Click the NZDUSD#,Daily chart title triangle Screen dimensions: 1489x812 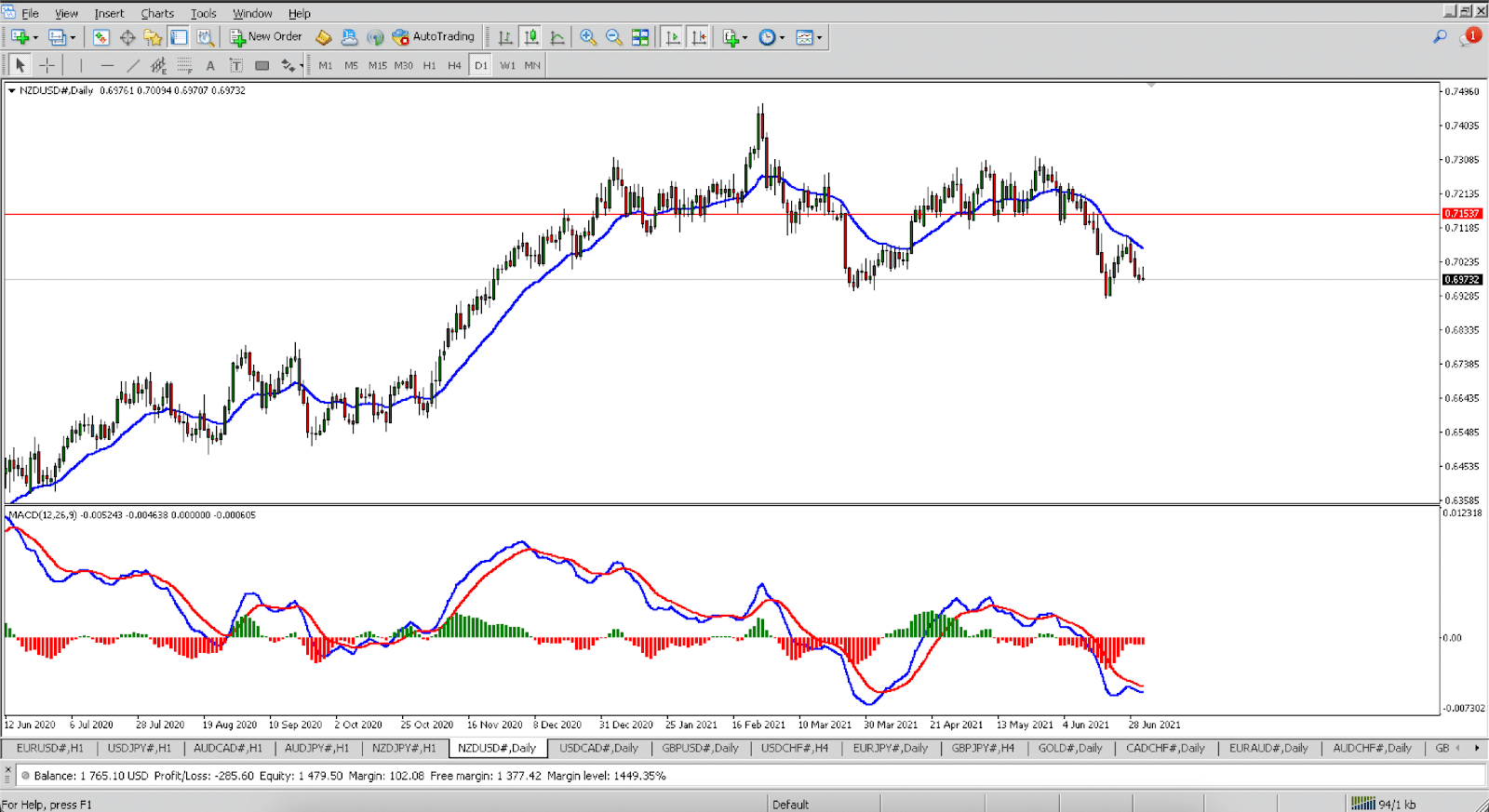click(x=11, y=90)
